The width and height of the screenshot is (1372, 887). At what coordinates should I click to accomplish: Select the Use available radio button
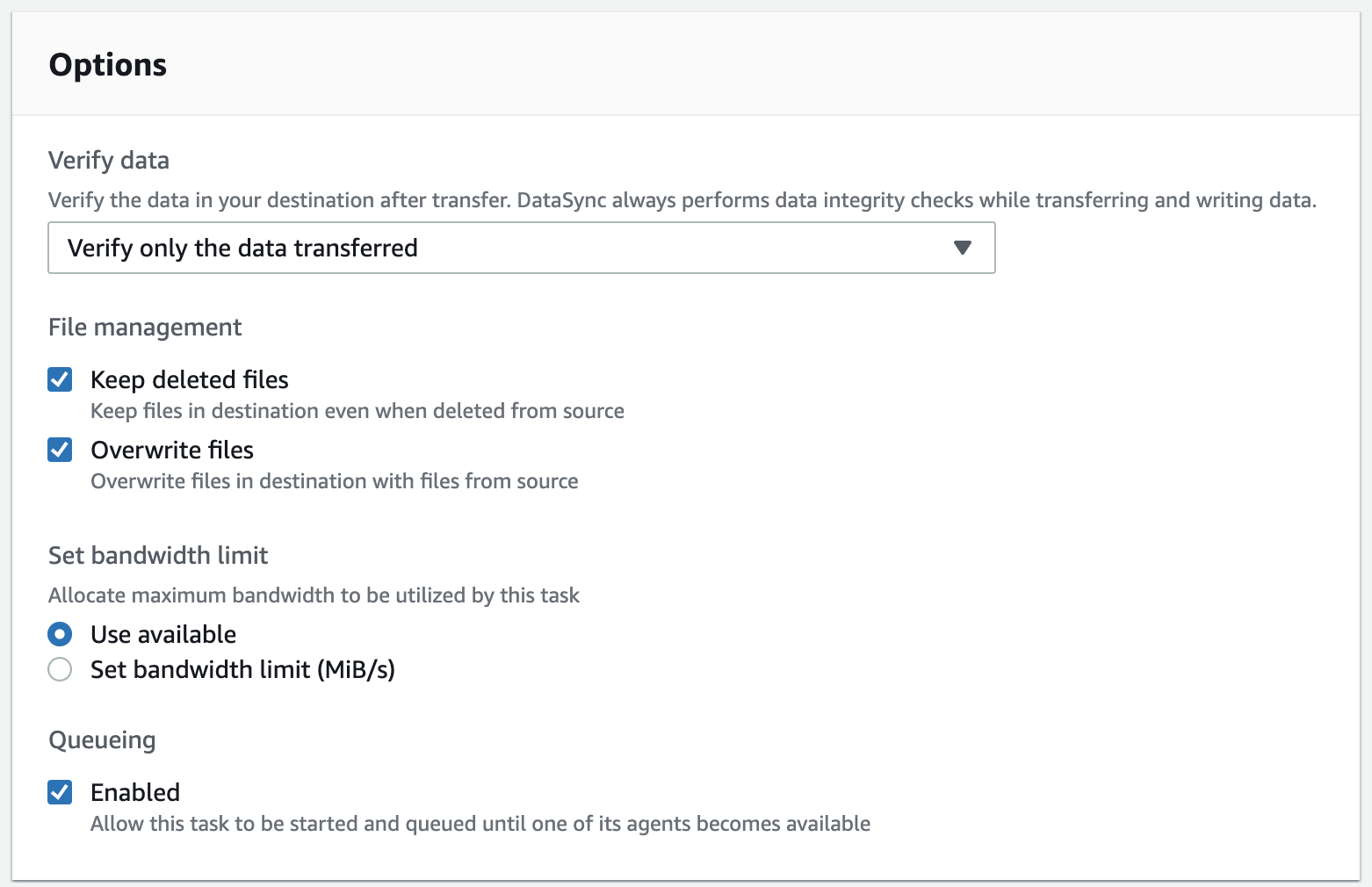click(60, 634)
